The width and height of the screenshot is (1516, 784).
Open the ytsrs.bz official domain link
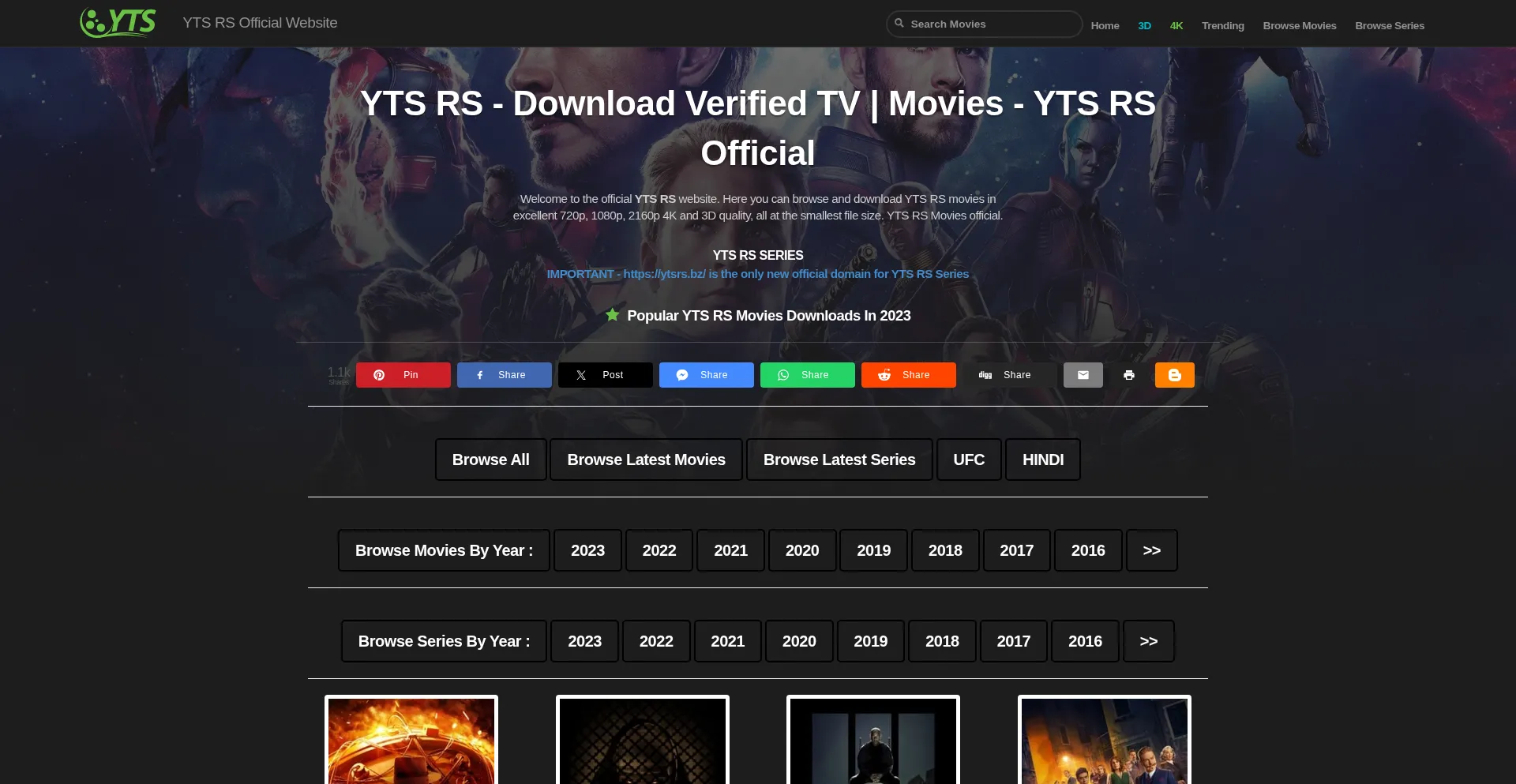click(758, 274)
